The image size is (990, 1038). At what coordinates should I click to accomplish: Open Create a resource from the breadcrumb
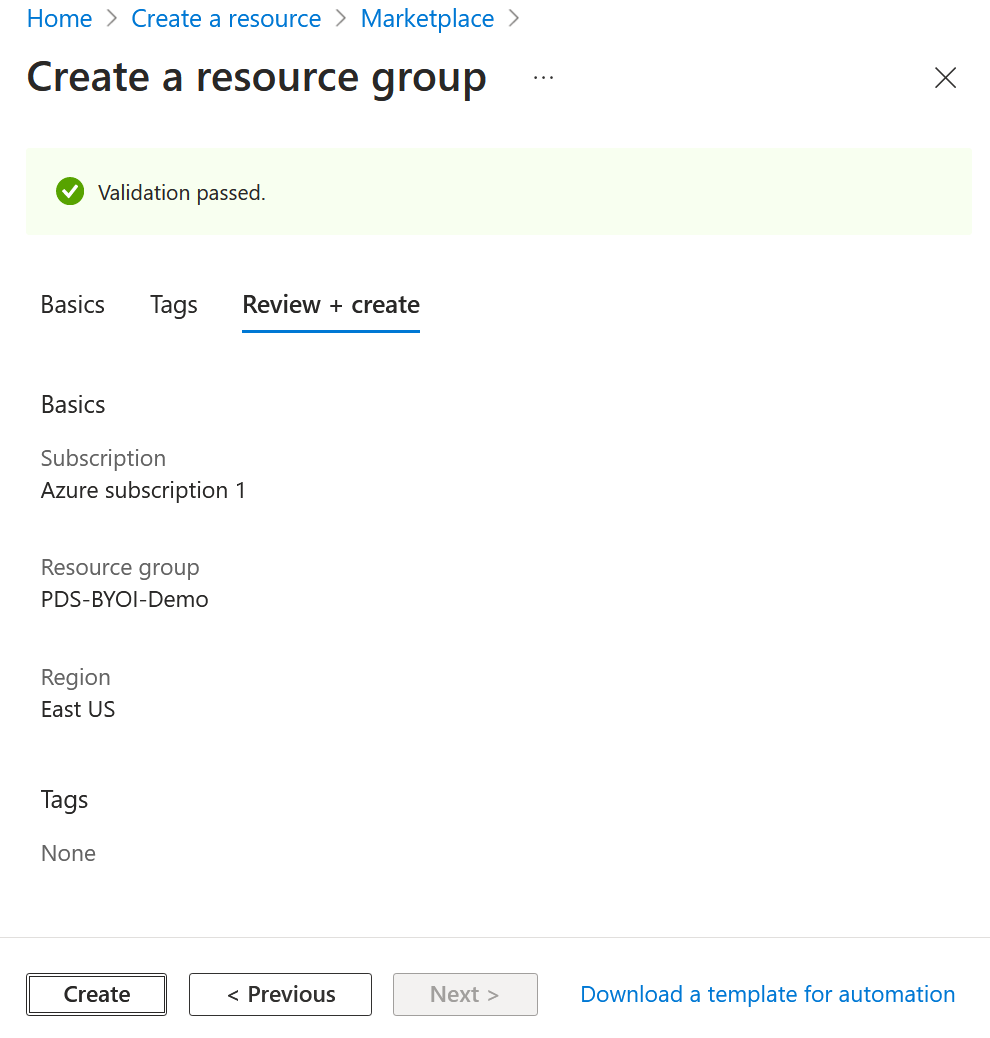226,18
